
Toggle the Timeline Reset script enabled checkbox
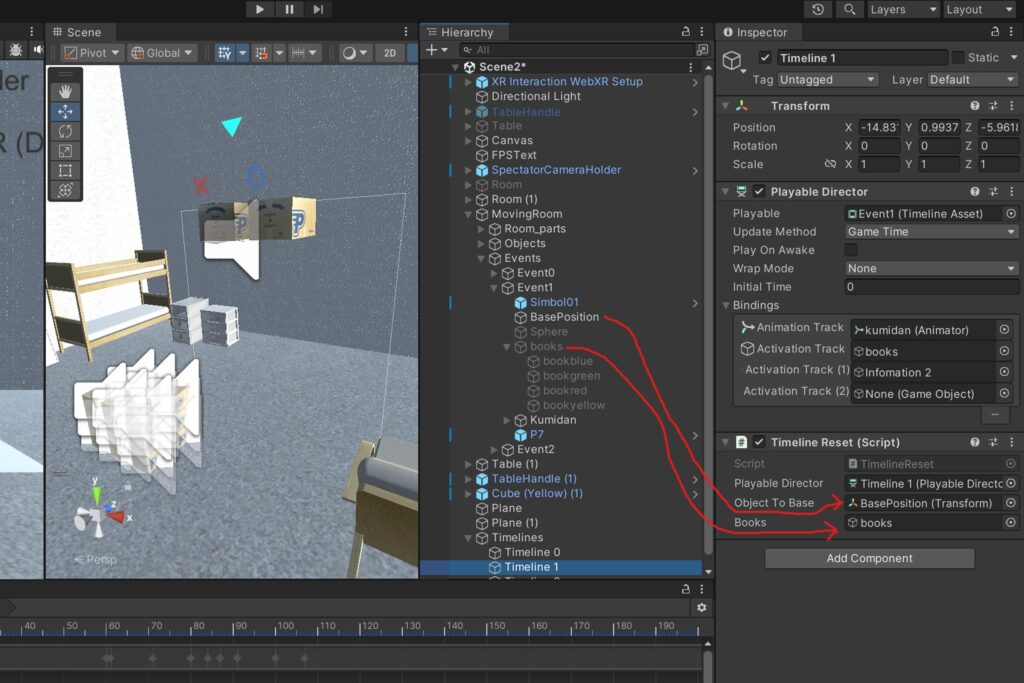[758, 442]
